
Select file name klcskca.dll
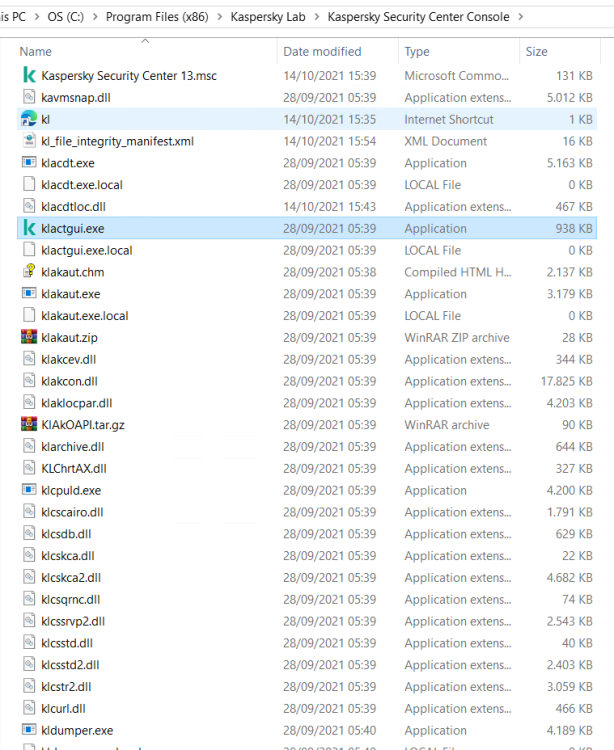point(68,556)
